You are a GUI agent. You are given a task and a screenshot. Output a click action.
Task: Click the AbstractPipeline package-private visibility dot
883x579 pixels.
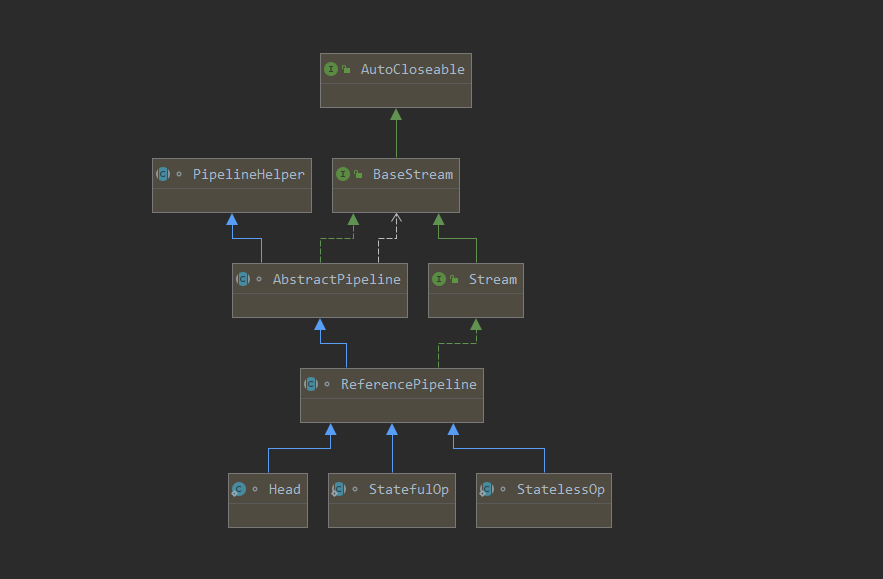coord(259,279)
